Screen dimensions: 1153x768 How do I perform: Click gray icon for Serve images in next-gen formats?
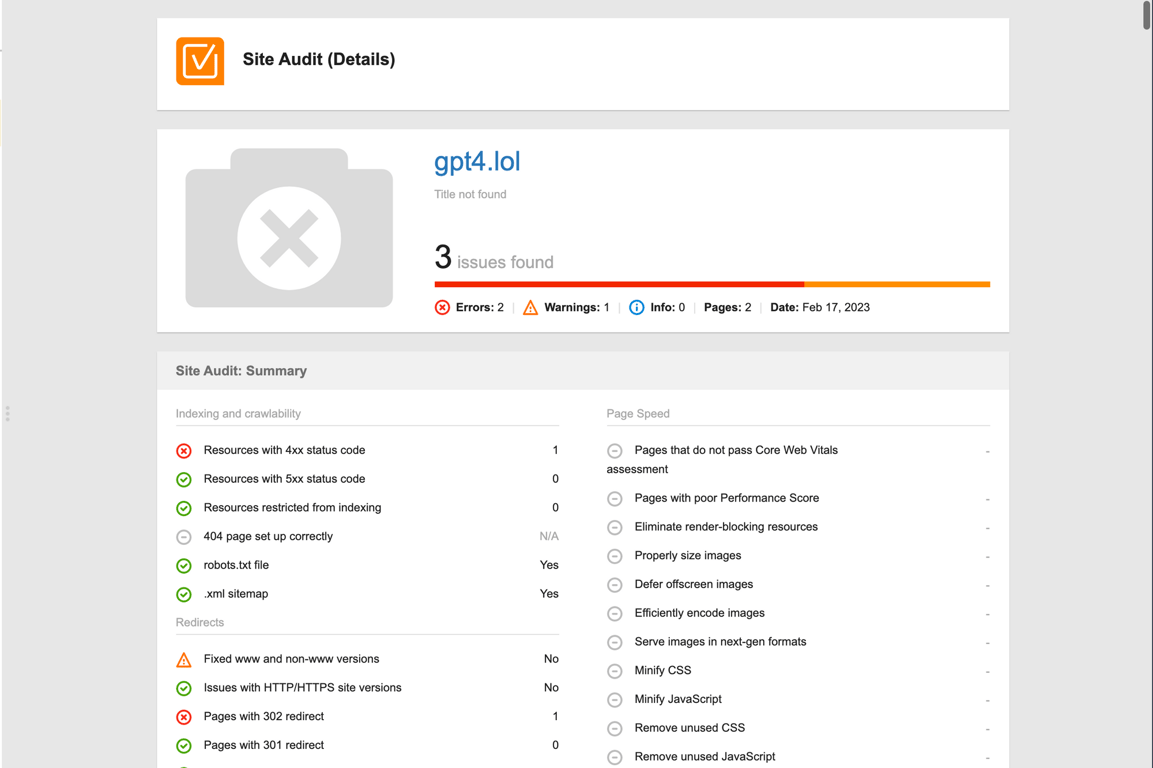615,642
